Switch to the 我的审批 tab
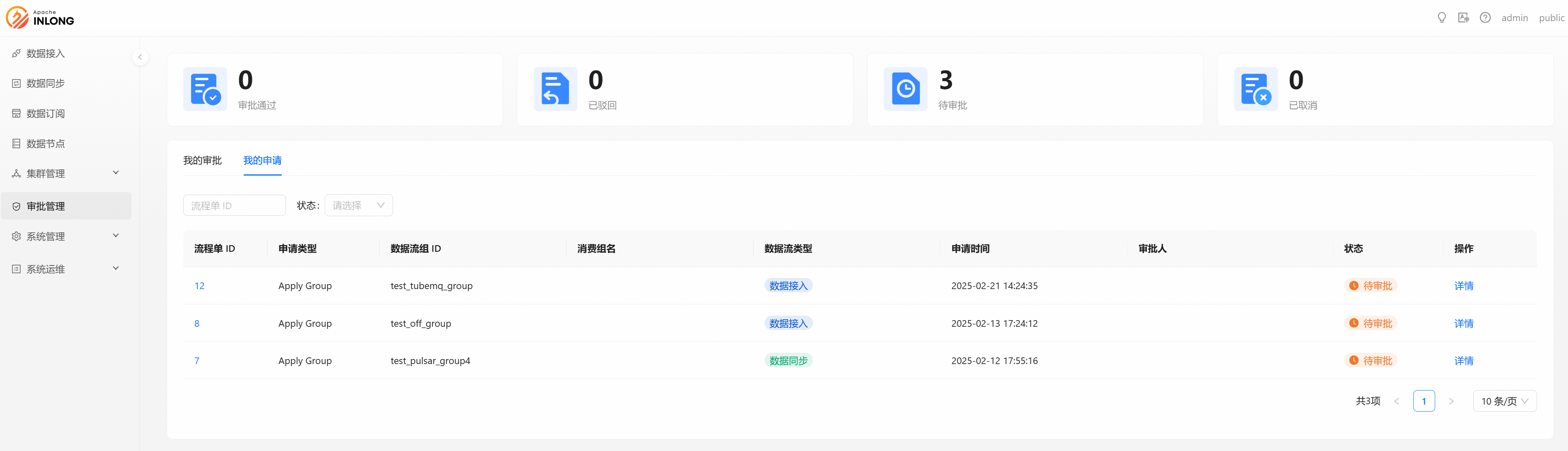Screen dimensions: 1568x451 pos(202,160)
